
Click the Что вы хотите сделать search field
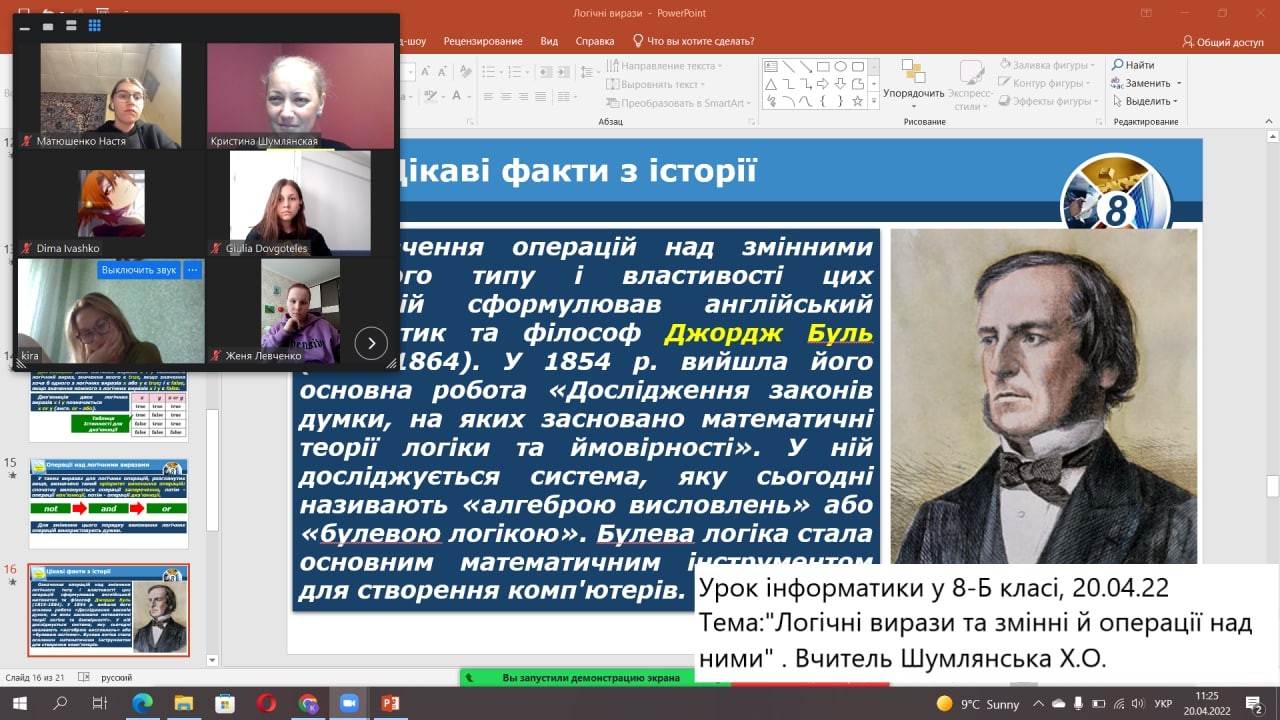[700, 42]
